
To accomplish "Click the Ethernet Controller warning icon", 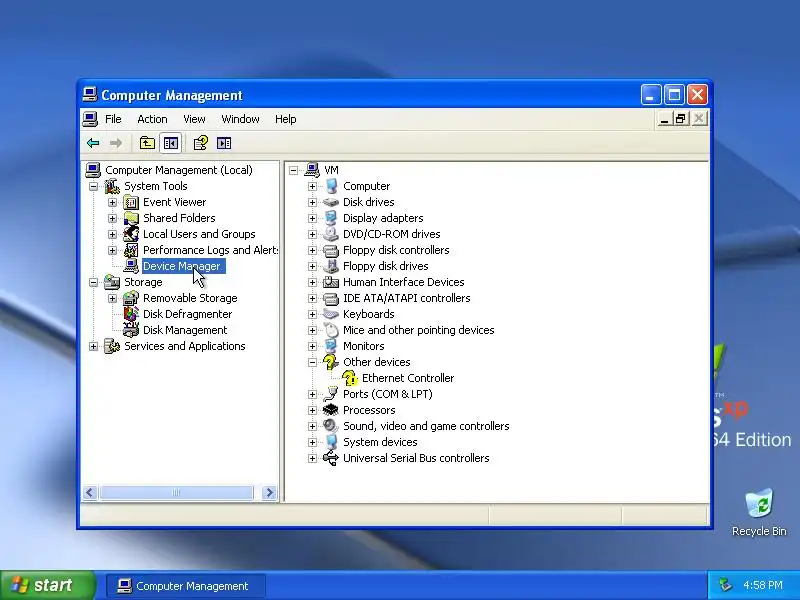I will (350, 378).
